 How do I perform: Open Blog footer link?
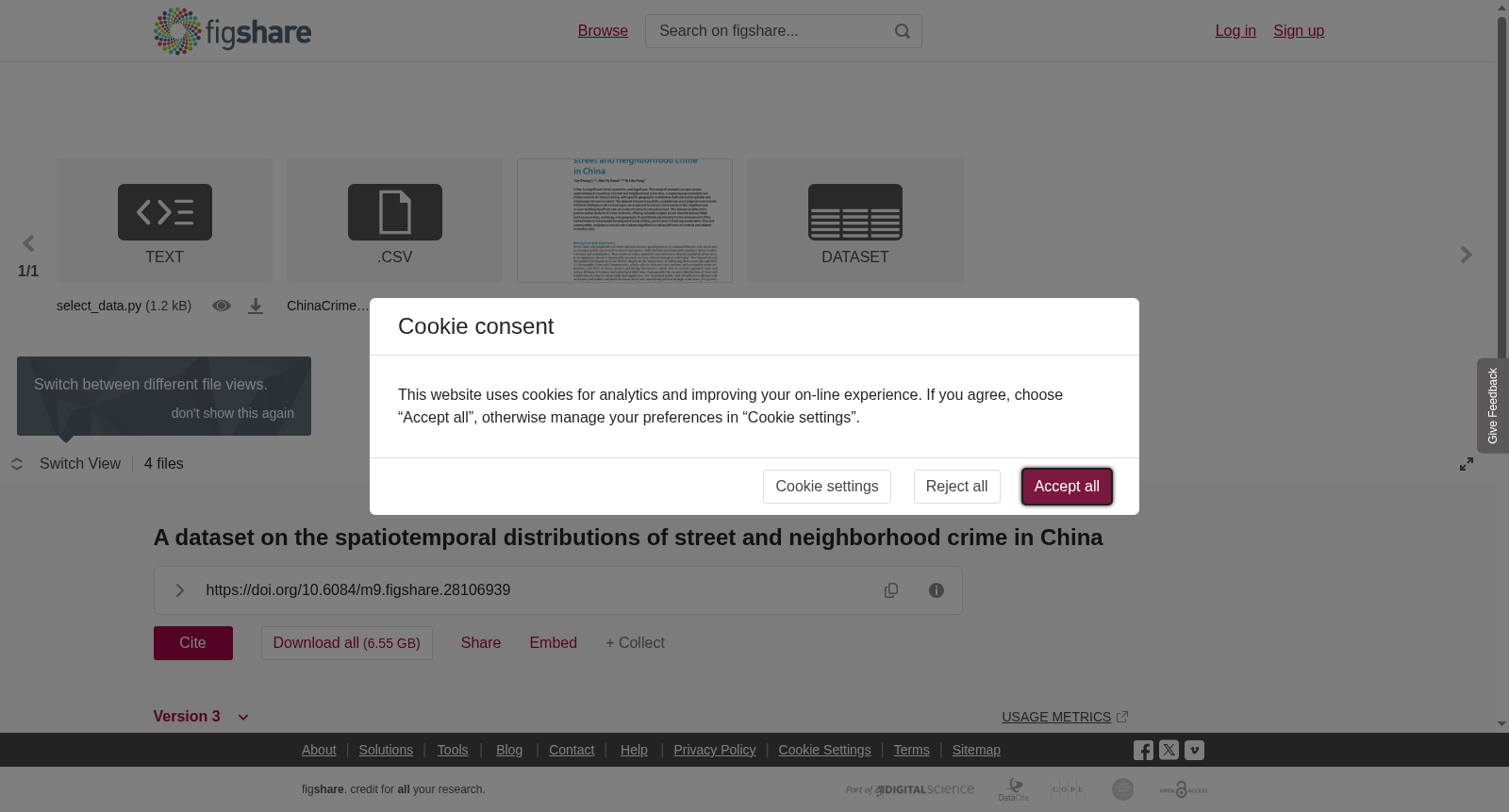tap(509, 750)
